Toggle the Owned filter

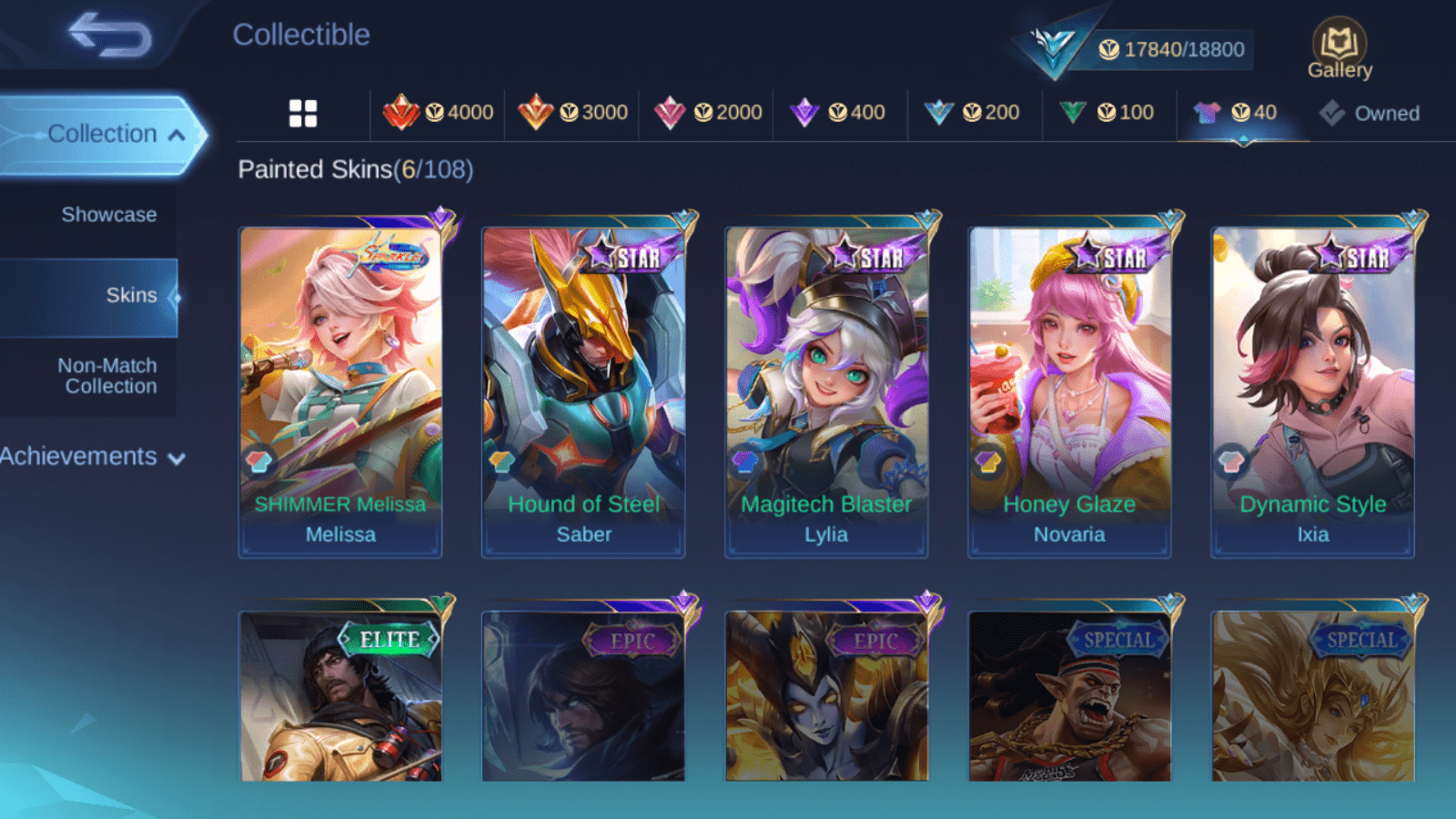pos(1370,114)
